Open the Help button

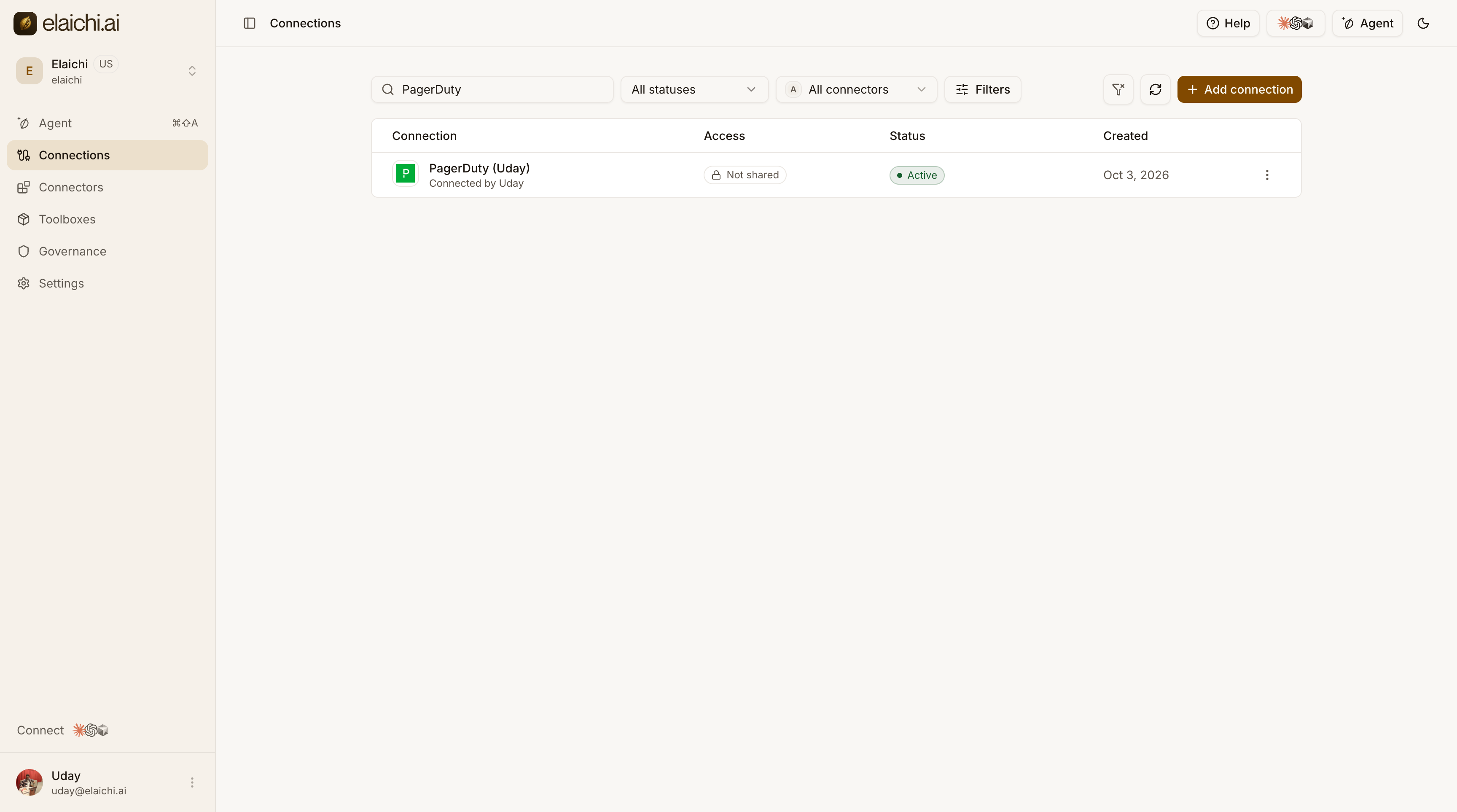point(1228,23)
